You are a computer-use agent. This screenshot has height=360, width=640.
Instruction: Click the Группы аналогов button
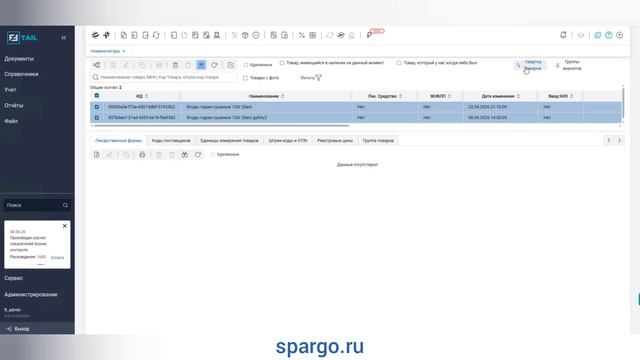click(x=568, y=65)
